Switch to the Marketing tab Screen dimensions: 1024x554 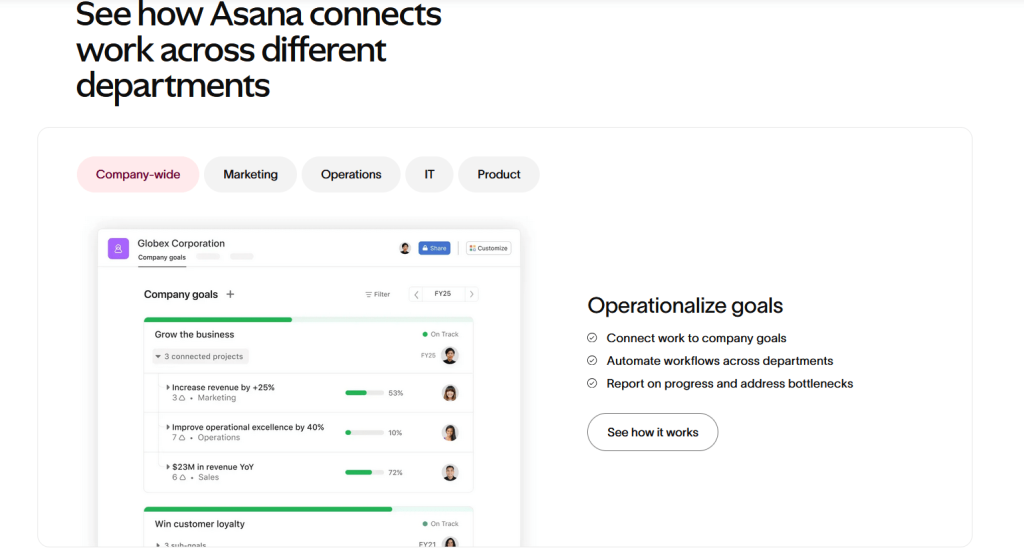coord(250,174)
